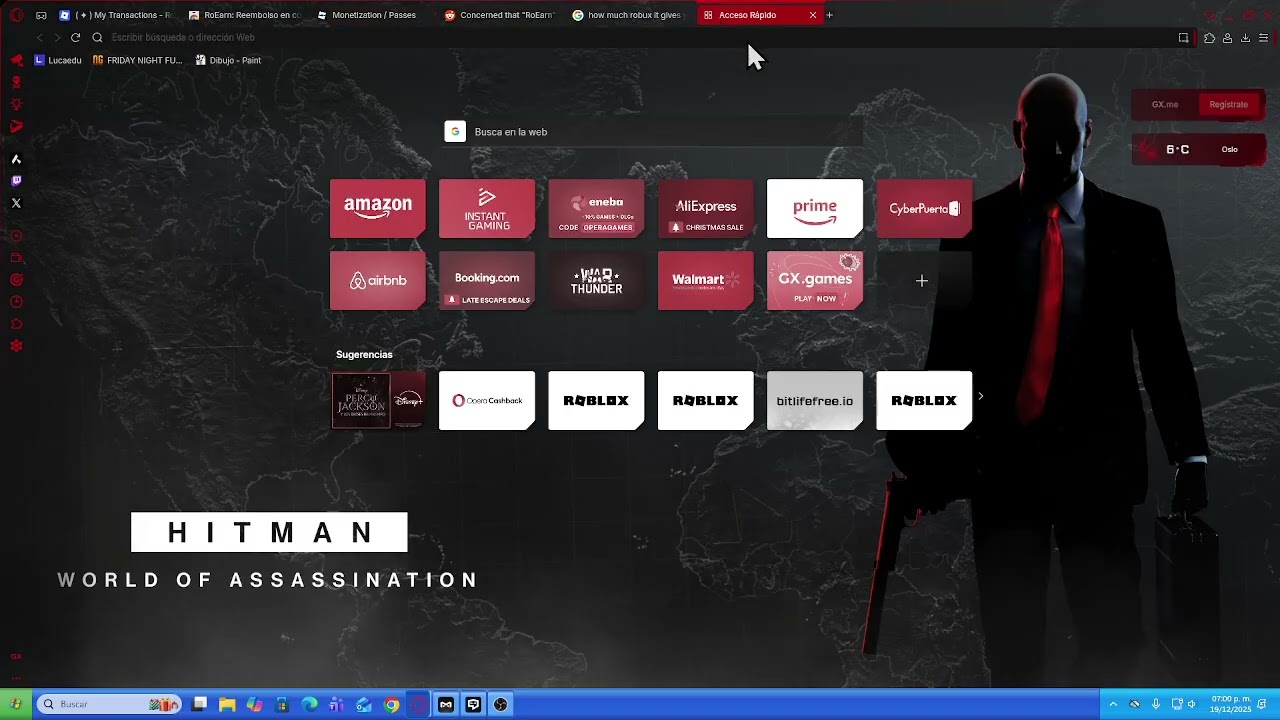Open the Booking.com speed dial tile

tap(487, 281)
